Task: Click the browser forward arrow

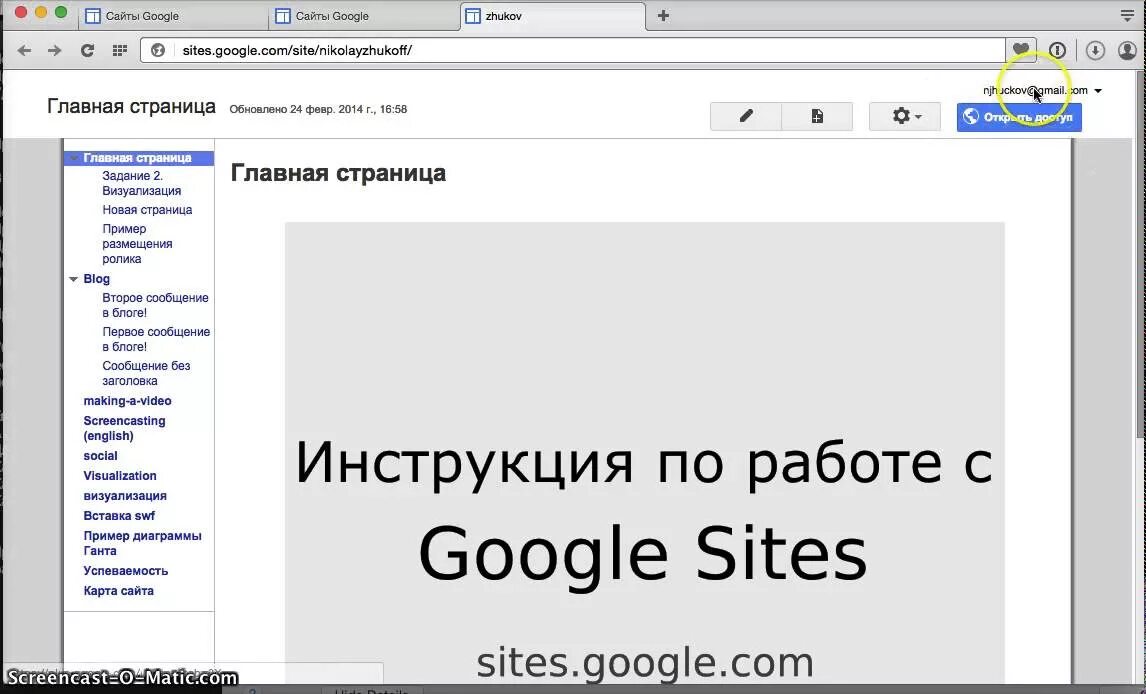Action: click(x=55, y=50)
